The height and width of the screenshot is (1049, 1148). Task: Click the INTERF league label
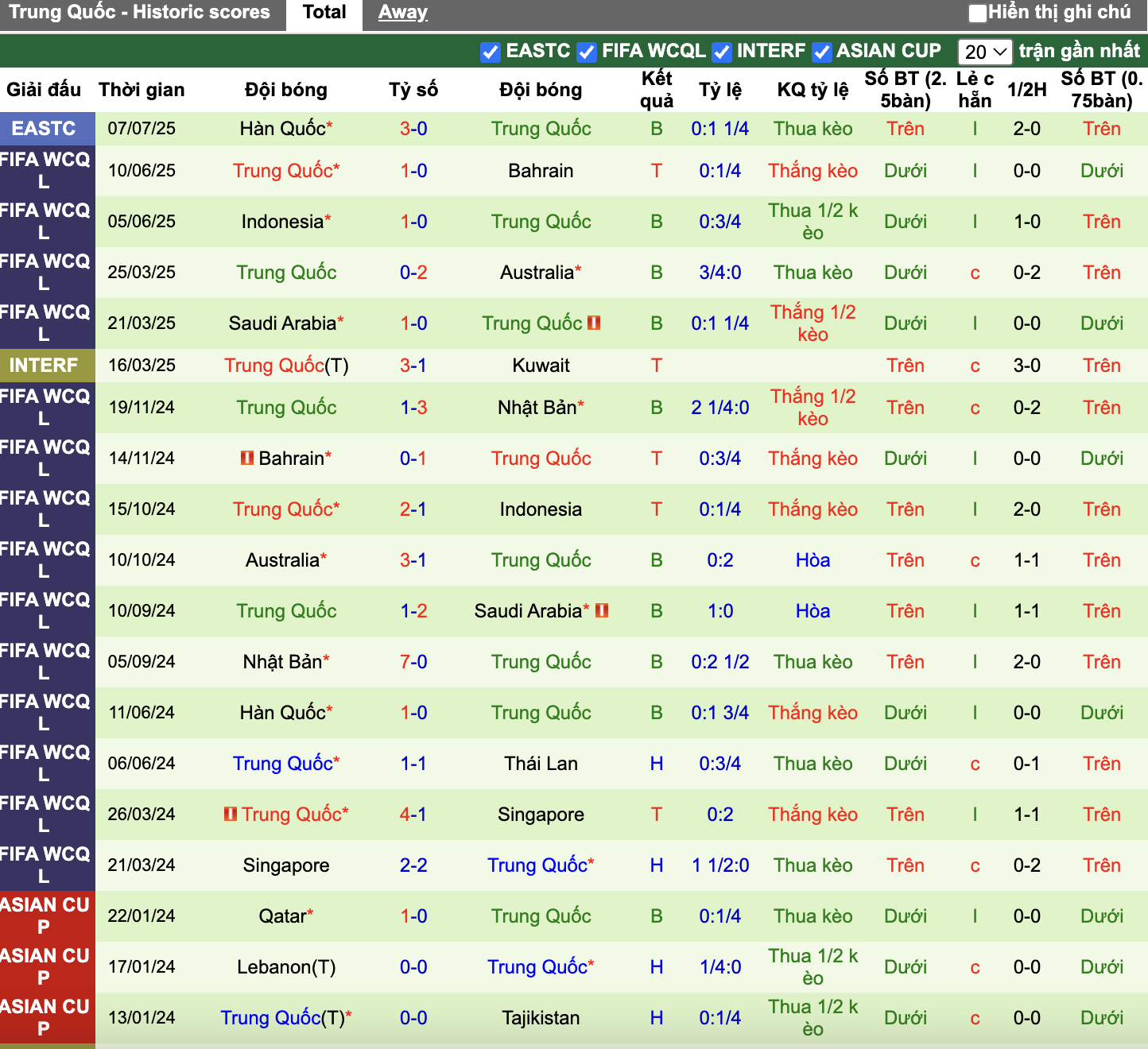pyautogui.click(x=44, y=366)
